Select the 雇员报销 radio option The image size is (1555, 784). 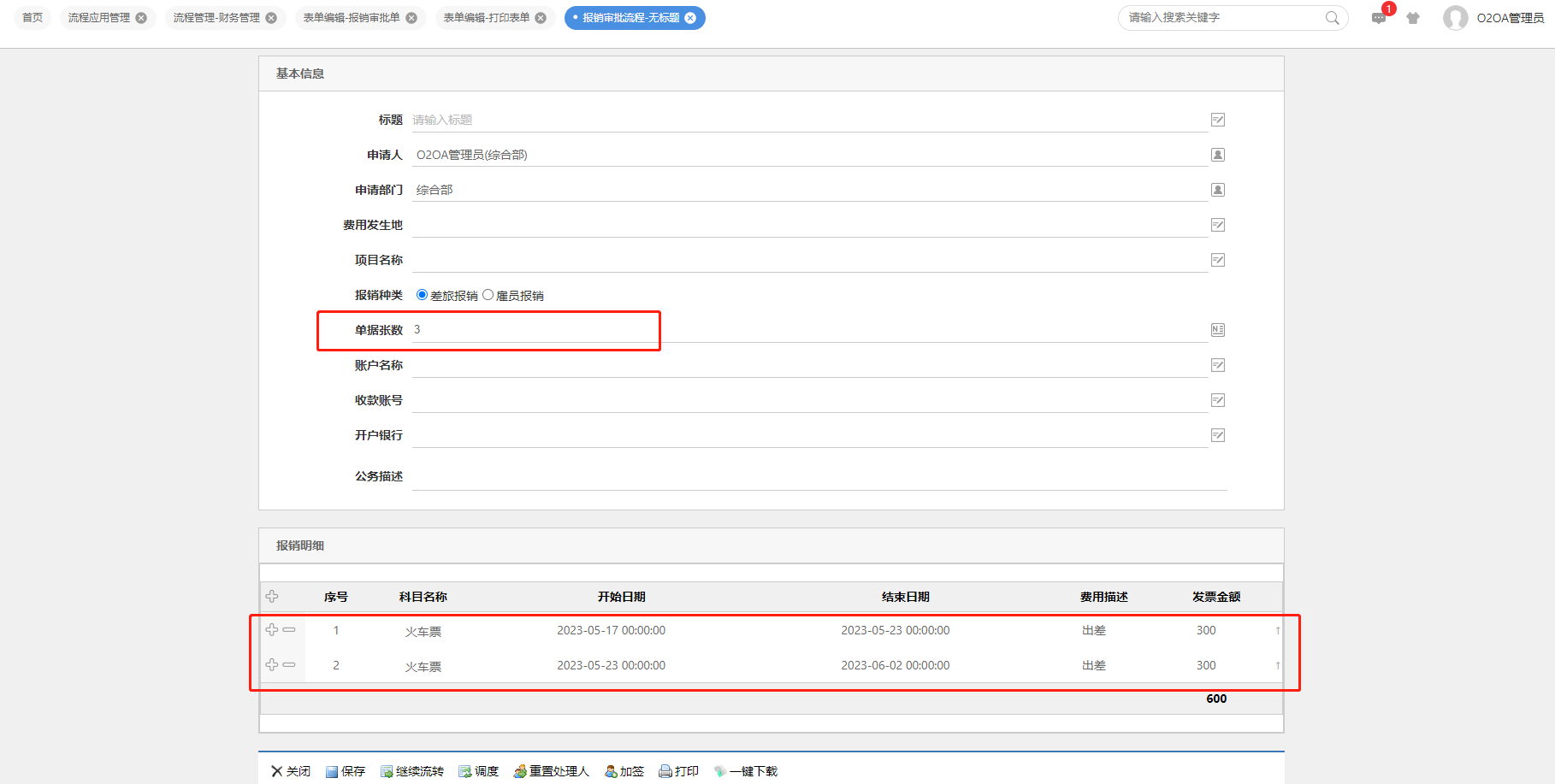click(x=488, y=295)
